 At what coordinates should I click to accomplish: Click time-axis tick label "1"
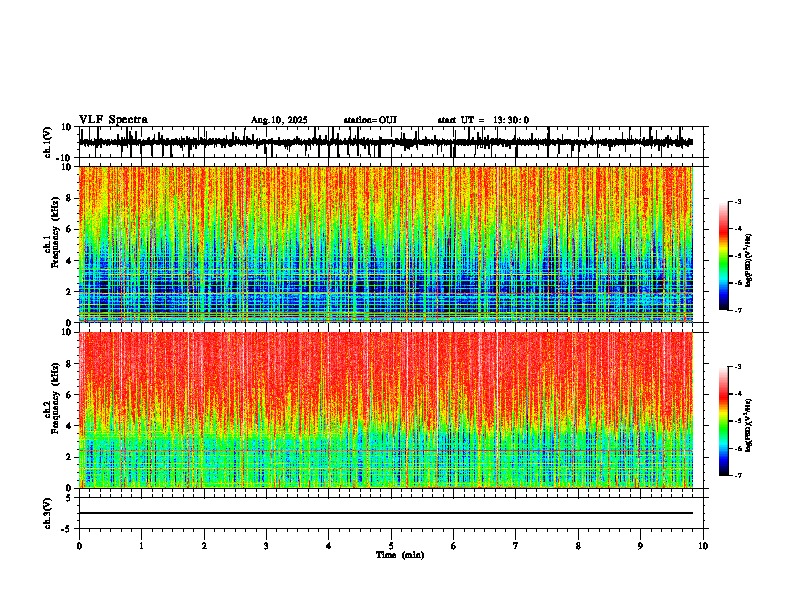[x=141, y=546]
